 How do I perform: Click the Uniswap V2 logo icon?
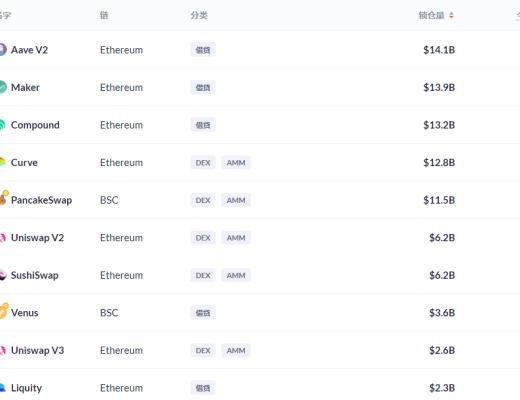tap(3, 238)
